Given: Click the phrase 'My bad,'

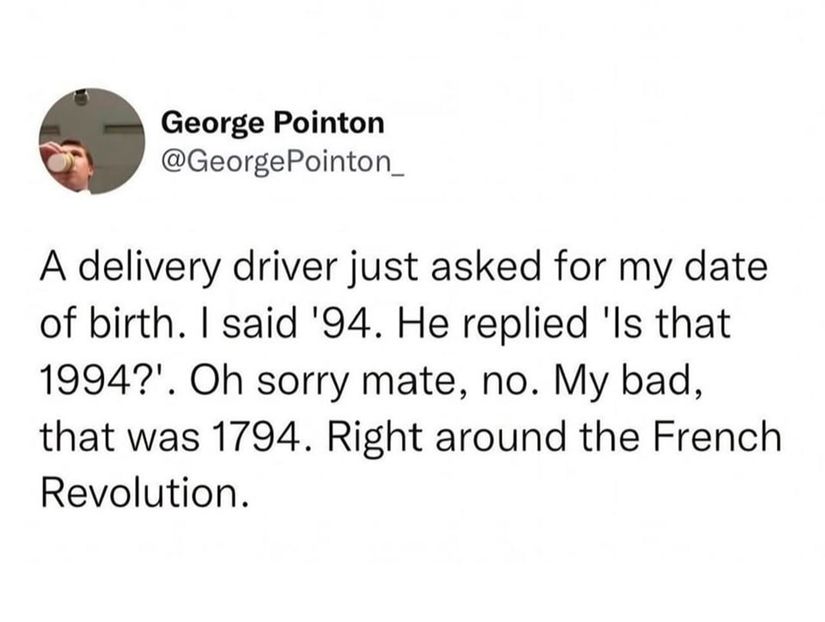Looking at the screenshot, I should pos(627,382).
